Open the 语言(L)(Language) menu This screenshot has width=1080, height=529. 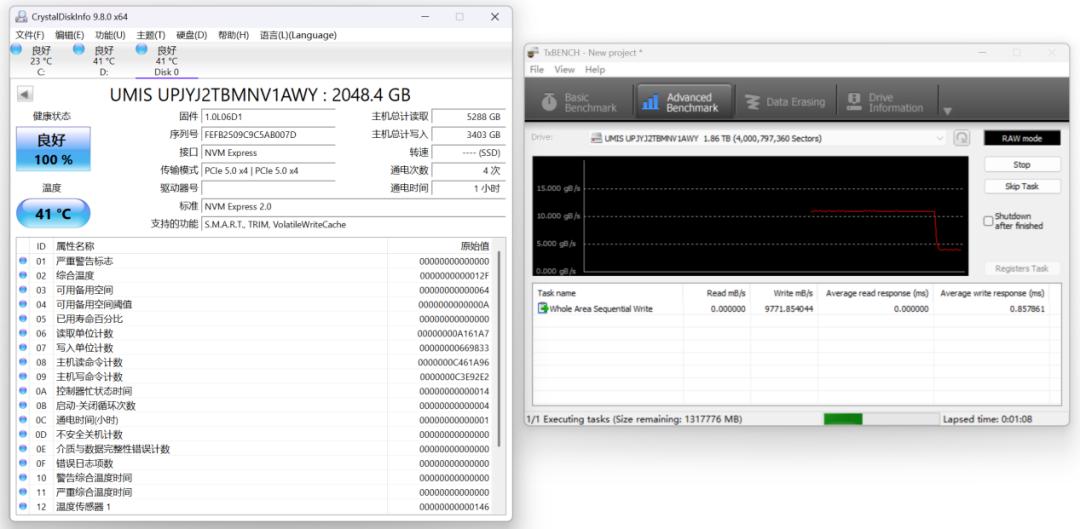298,35
